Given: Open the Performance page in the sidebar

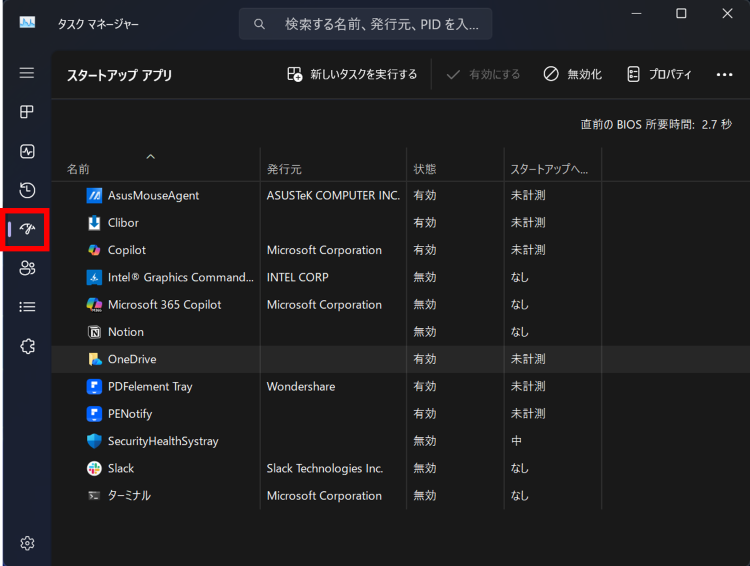Looking at the screenshot, I should [27, 151].
